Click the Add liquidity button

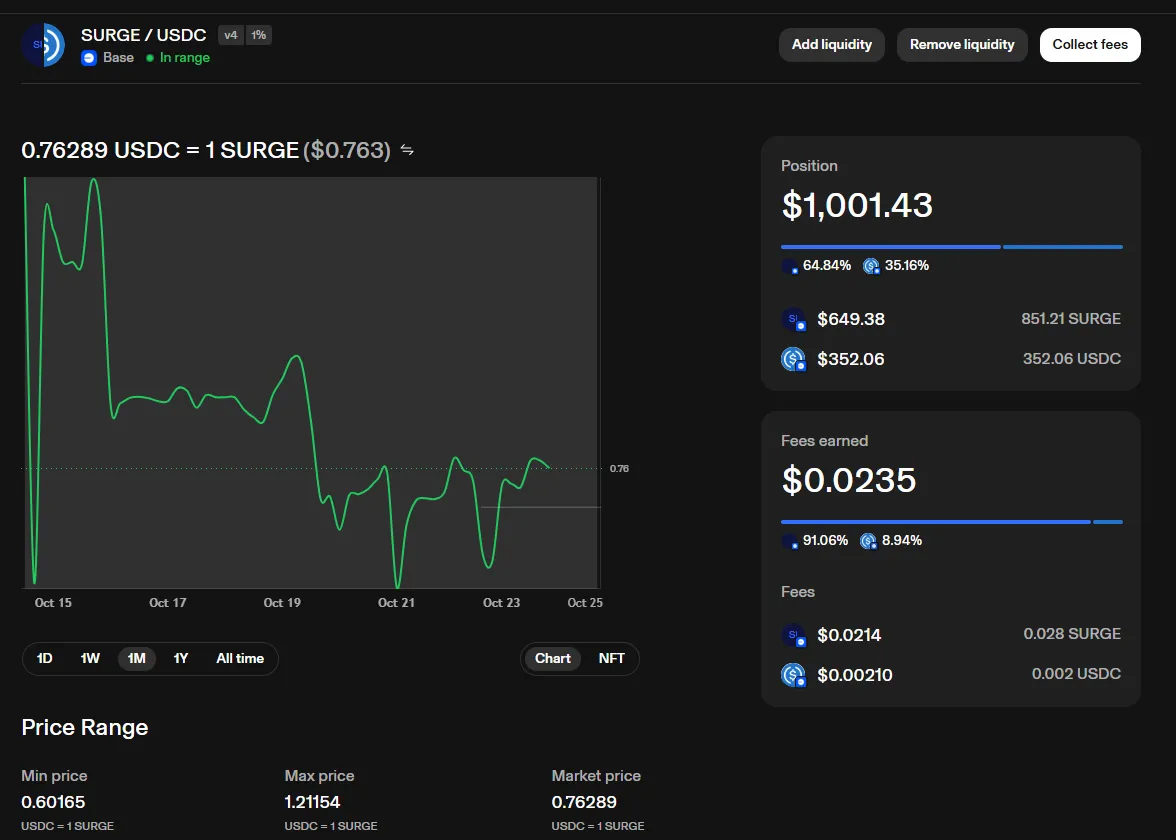[832, 45]
